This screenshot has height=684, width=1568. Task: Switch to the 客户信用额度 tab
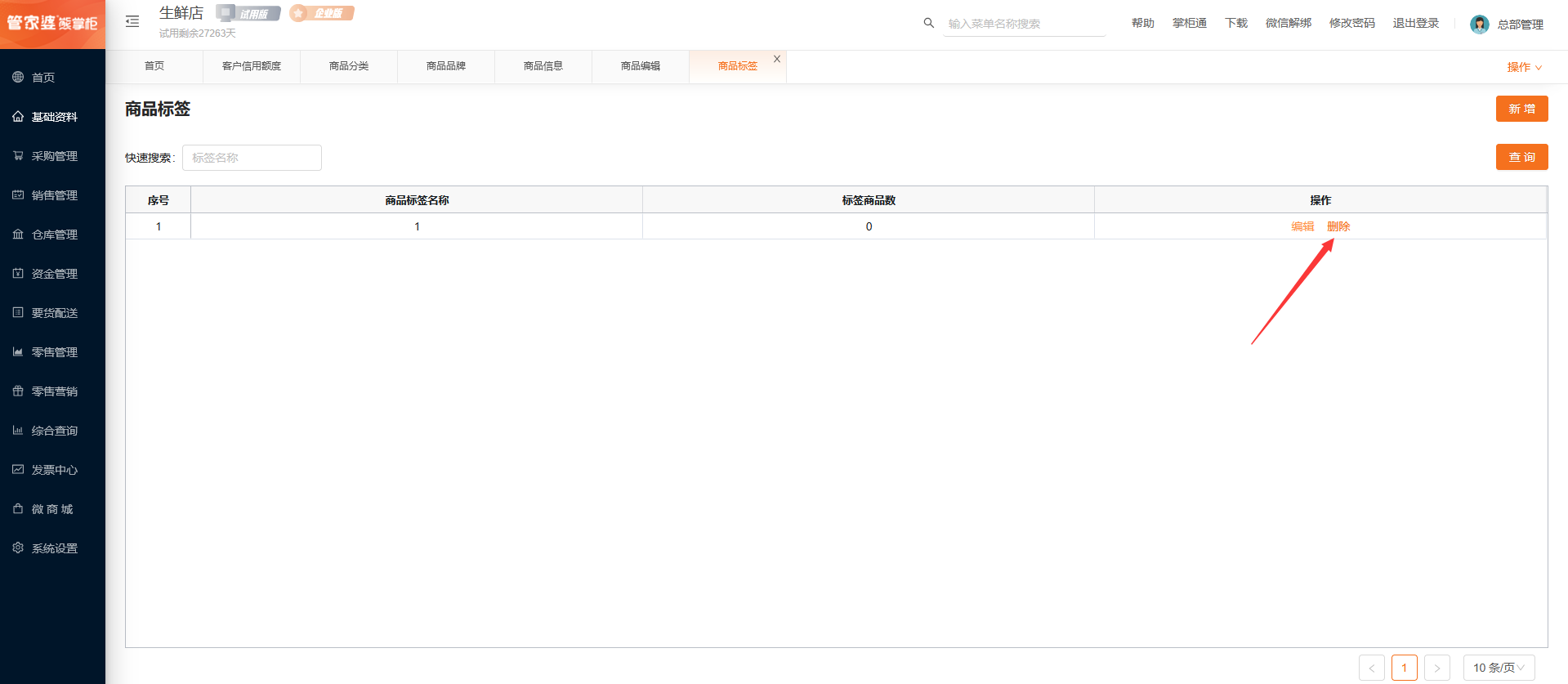[x=252, y=66]
